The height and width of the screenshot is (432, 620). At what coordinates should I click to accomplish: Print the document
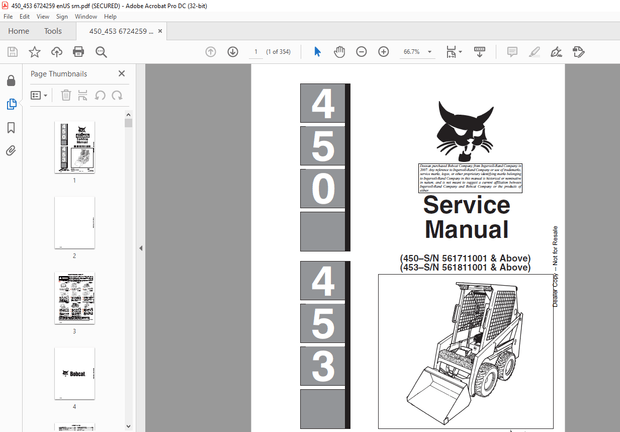(x=78, y=52)
